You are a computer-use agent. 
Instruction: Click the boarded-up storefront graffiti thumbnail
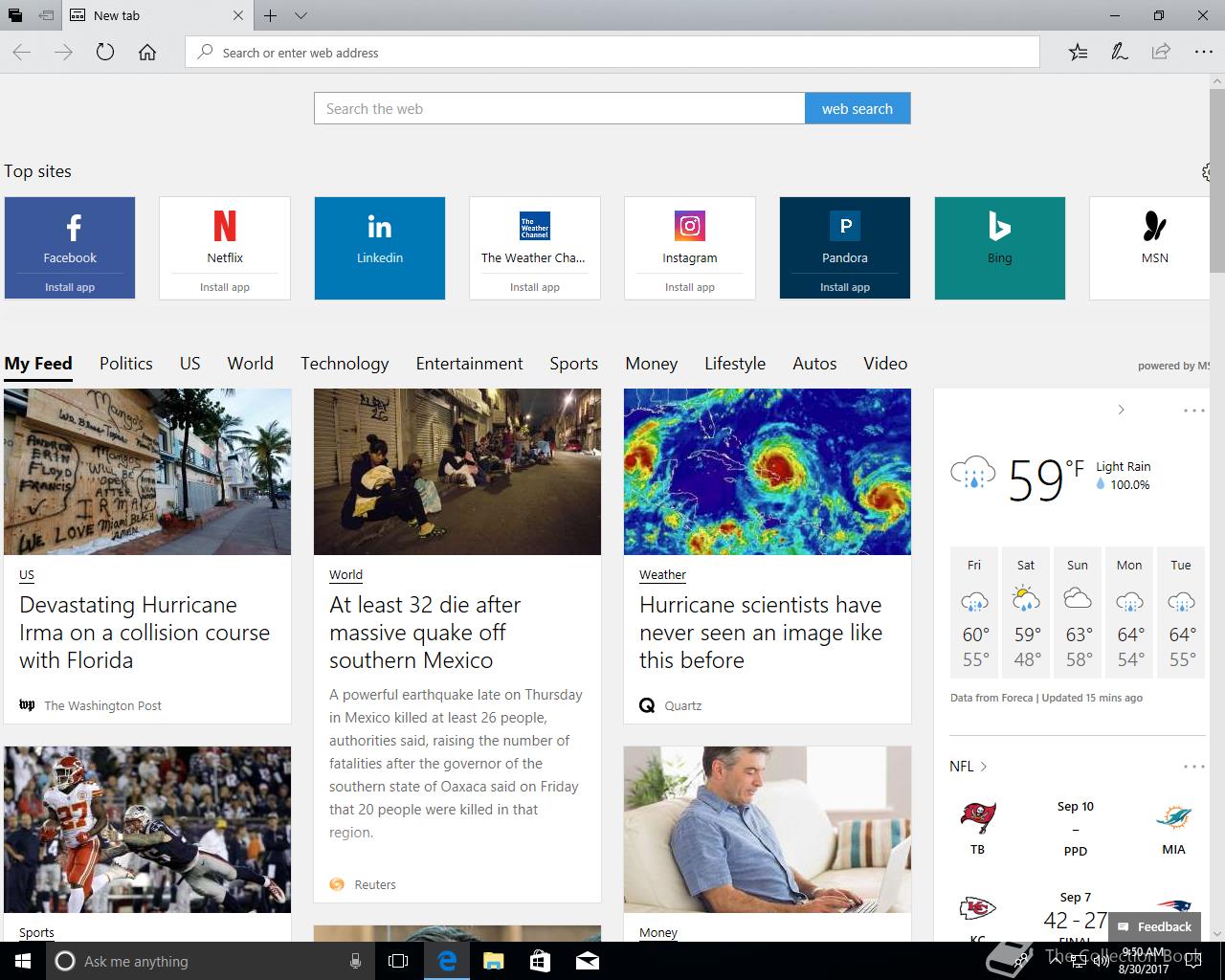[x=147, y=472]
